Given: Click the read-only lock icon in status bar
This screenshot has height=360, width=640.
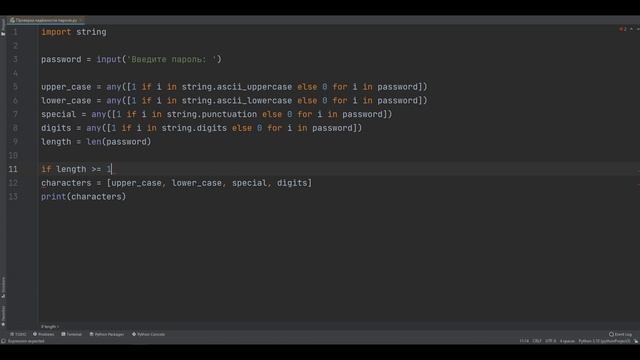Looking at the screenshot, I should (636, 341).
